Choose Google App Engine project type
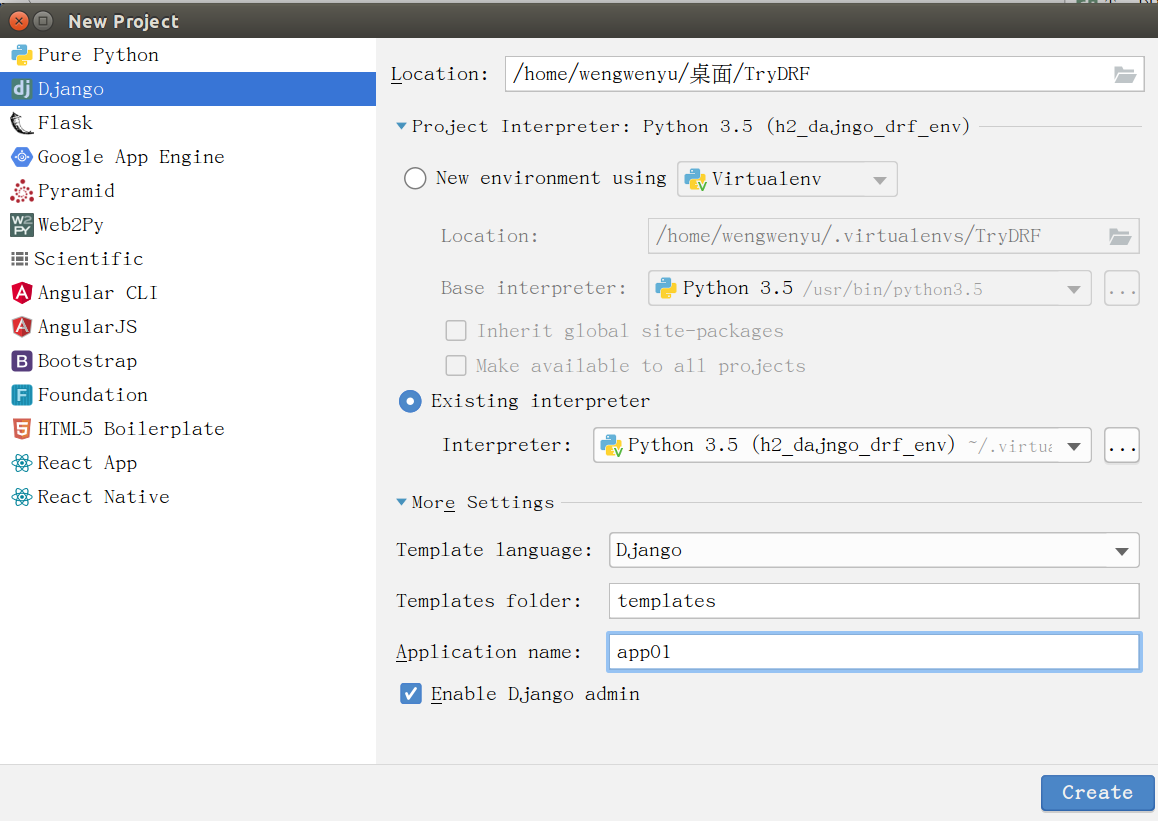The image size is (1158, 821). click(x=188, y=157)
